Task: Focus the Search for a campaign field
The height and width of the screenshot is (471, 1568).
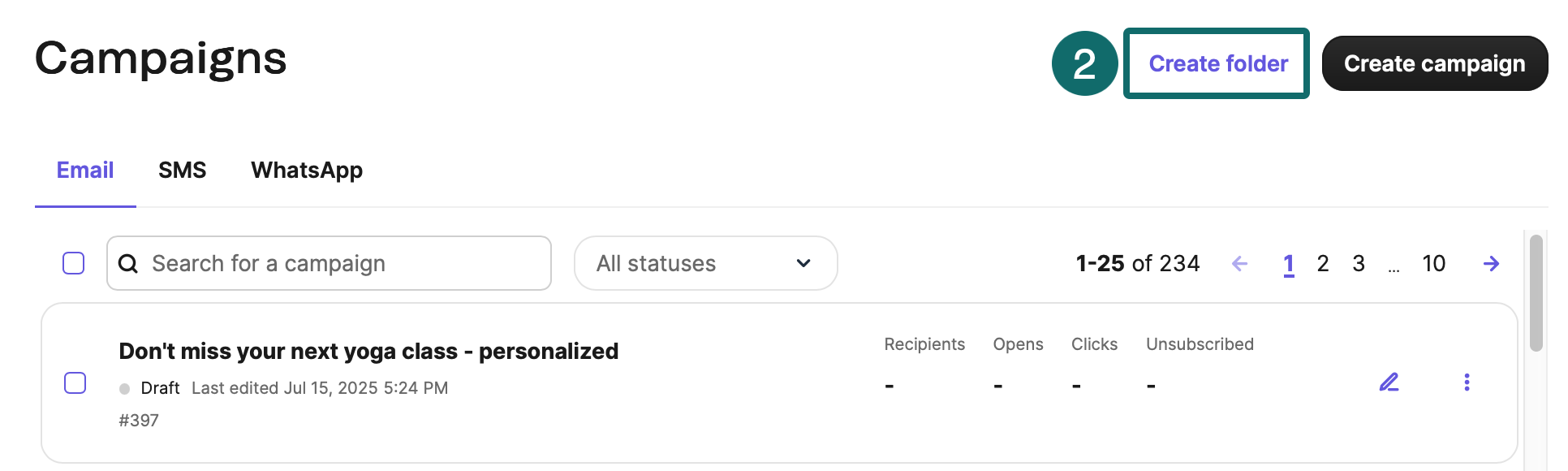Action: click(341, 264)
